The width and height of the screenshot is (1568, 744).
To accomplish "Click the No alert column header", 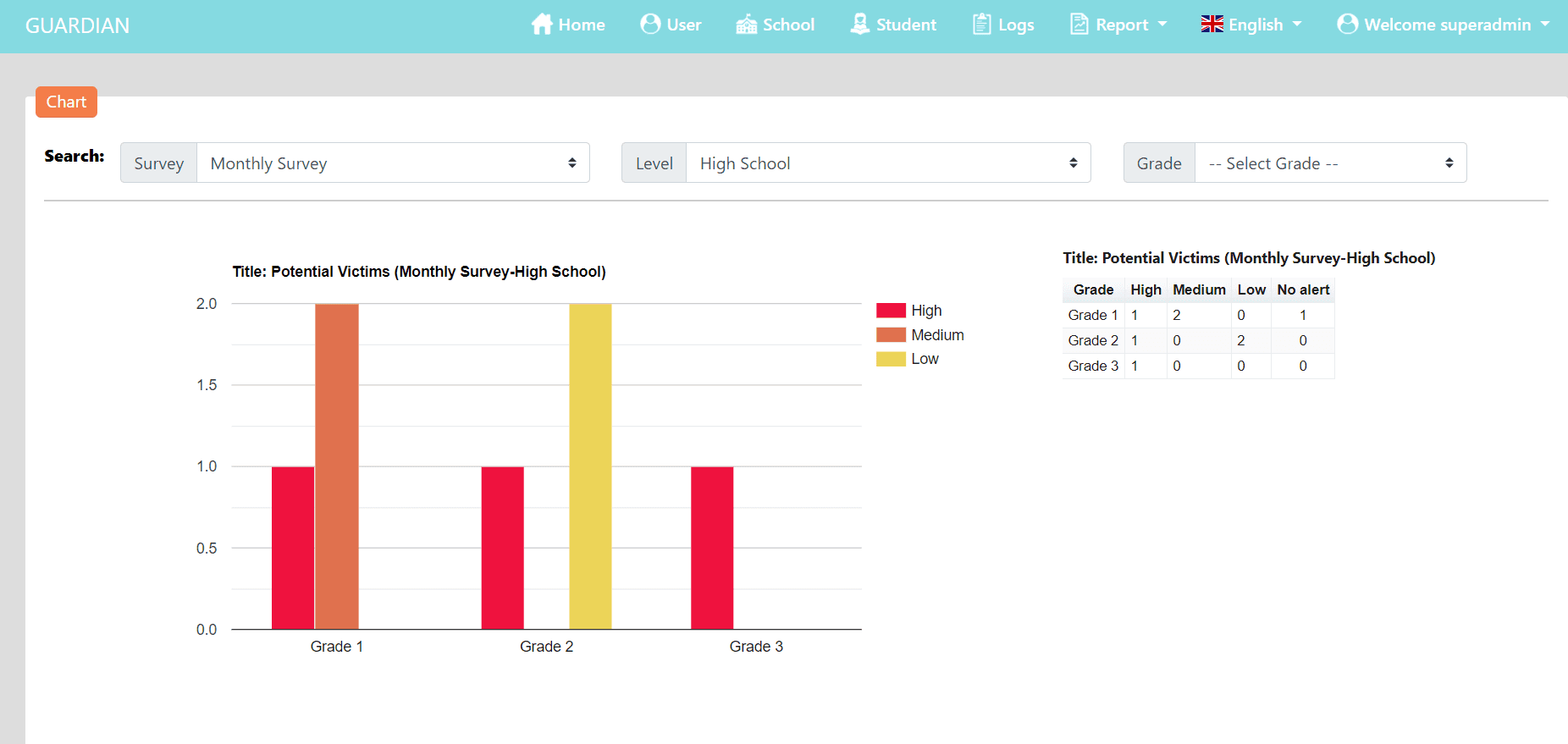I will click(1303, 289).
